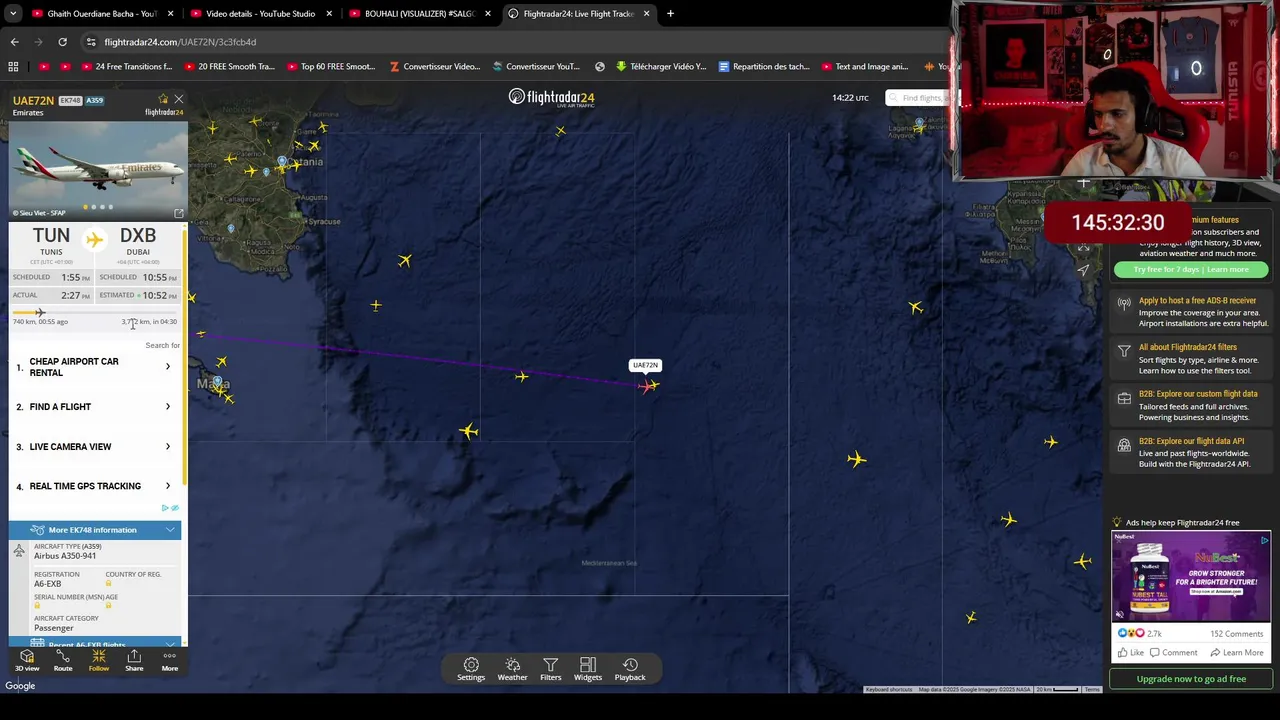This screenshot has width=1280, height=720.
Task: Open aircraft photo in external link
Action: coord(179,213)
